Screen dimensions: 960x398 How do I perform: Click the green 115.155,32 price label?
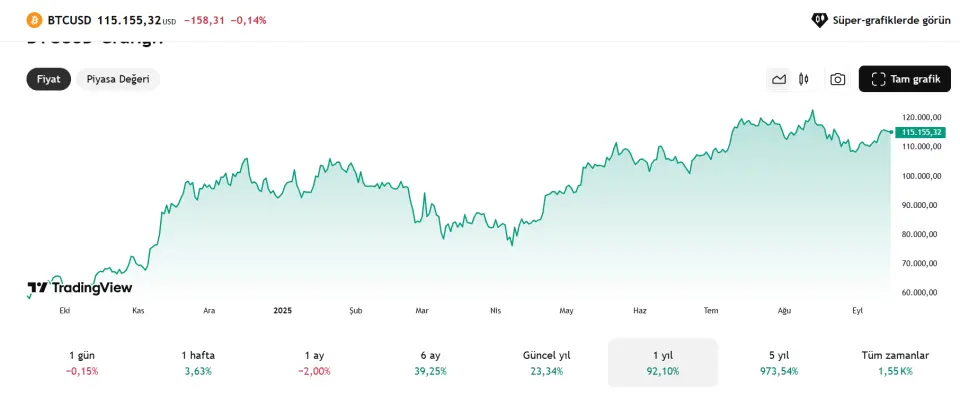tap(920, 132)
